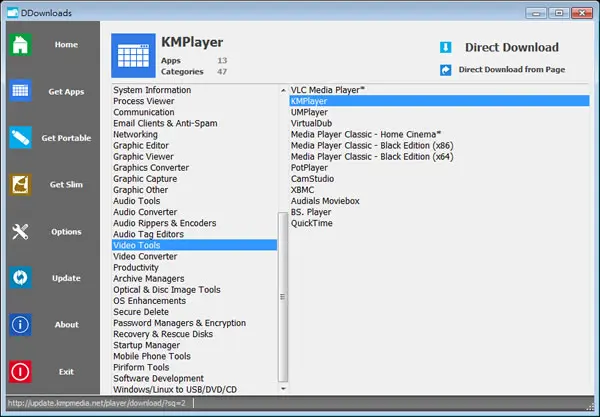This screenshot has height=417, width=600.
Task: Click the red Exit power icon
Action: pos(20,371)
